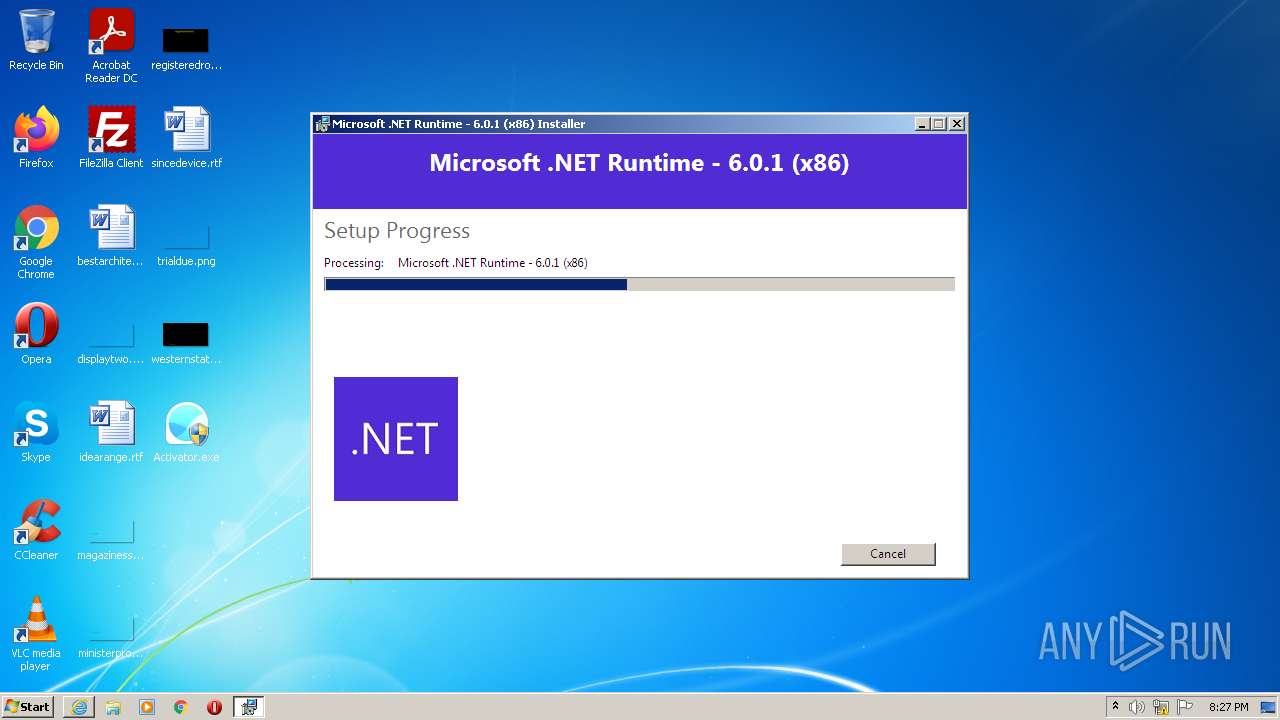Launch Acrobat Reader DC from desktop
The width and height of the screenshot is (1280, 720).
click(x=111, y=46)
